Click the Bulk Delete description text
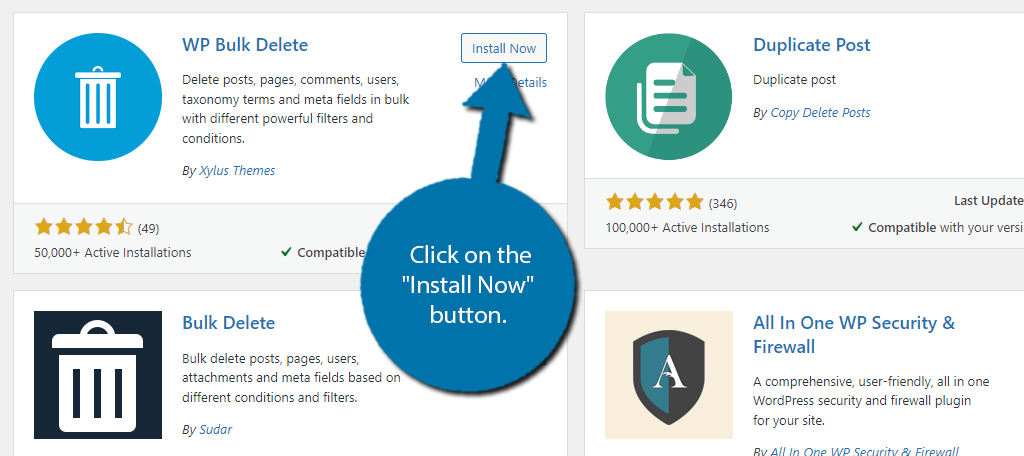Viewport: 1024px width, 456px height. click(291, 378)
